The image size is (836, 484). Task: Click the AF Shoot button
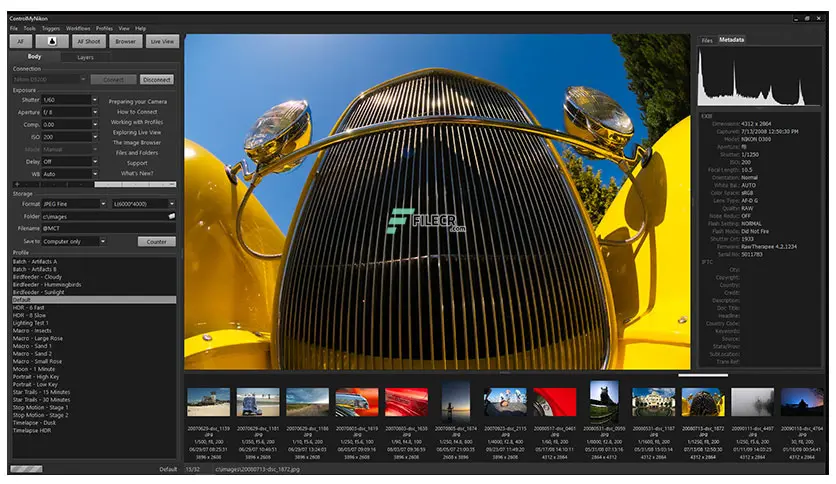[x=89, y=41]
